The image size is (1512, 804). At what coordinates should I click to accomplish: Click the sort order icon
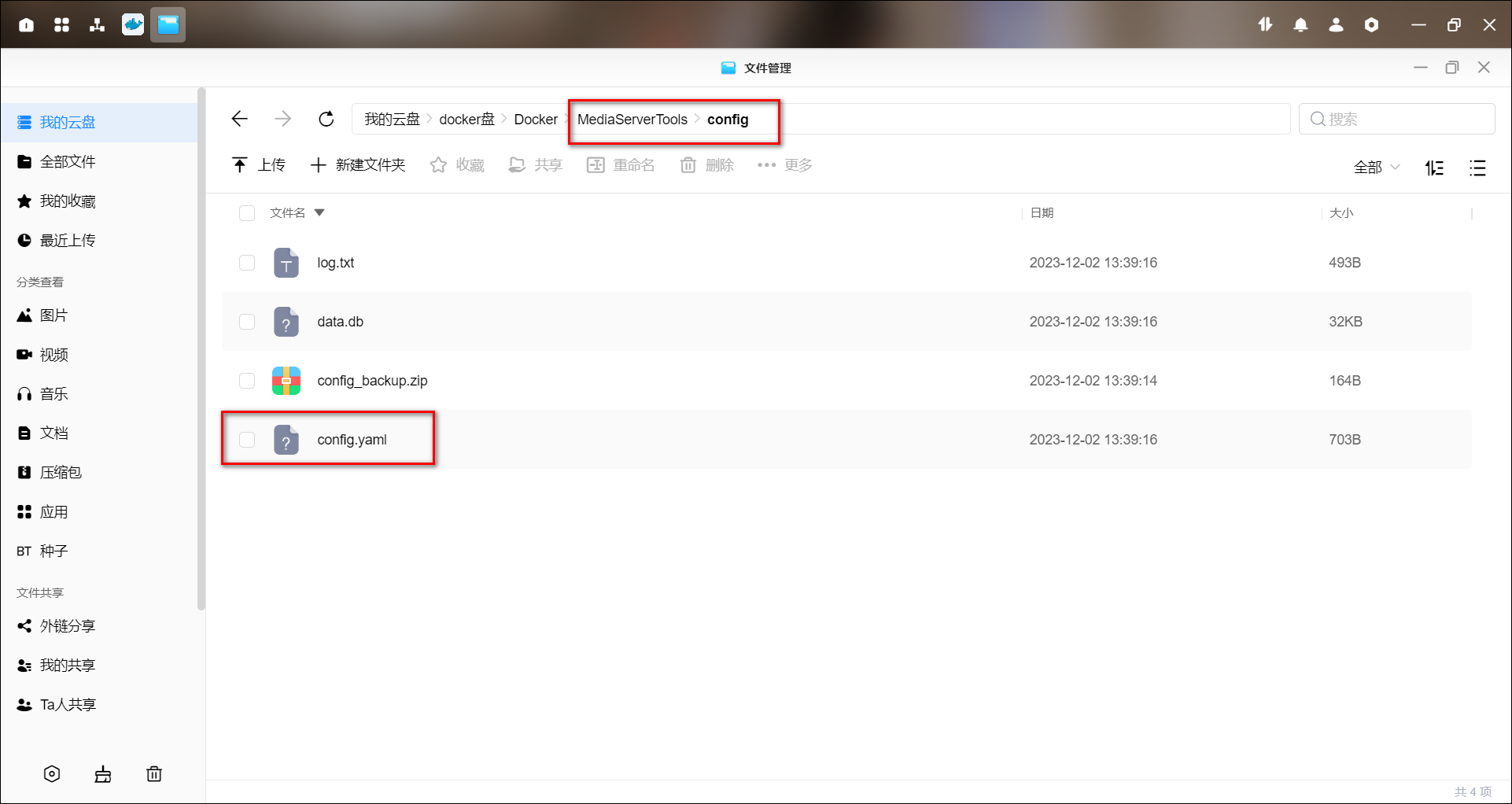click(x=1434, y=168)
